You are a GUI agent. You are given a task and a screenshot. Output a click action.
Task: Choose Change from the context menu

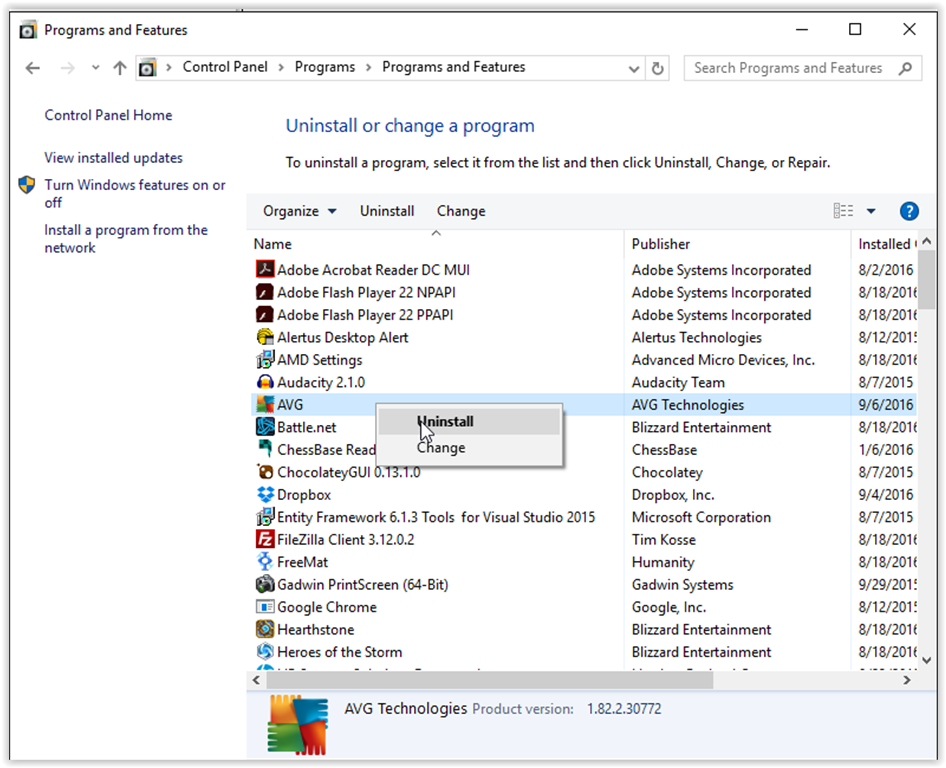click(x=469, y=448)
